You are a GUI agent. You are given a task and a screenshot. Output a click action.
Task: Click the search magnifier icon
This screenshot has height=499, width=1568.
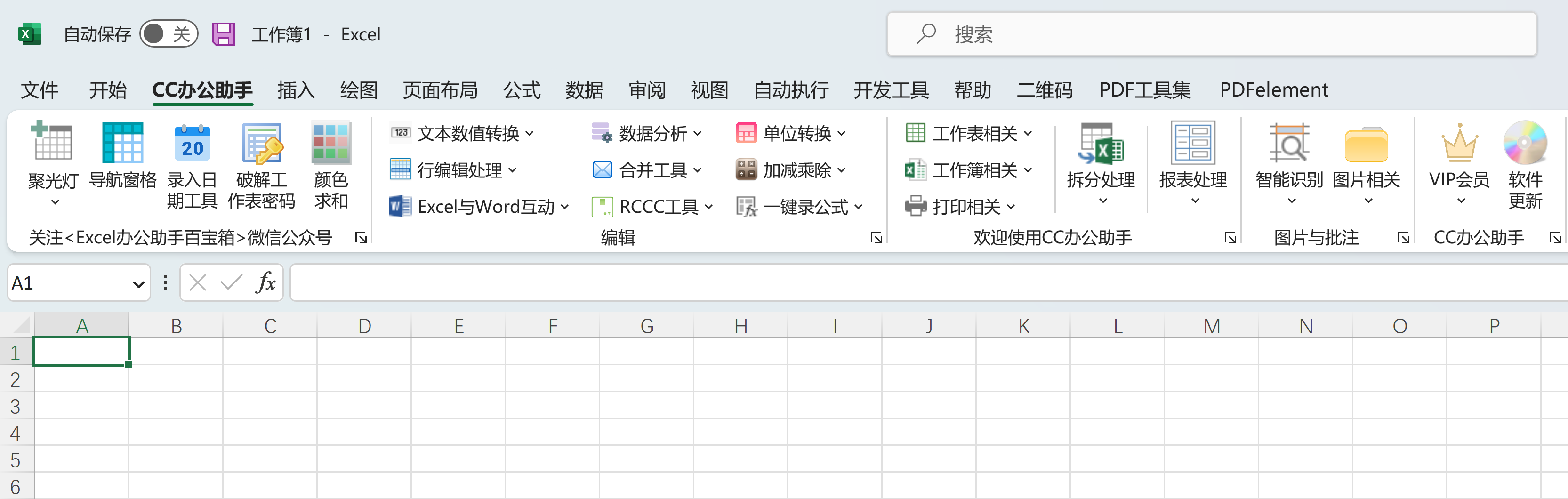pos(926,34)
